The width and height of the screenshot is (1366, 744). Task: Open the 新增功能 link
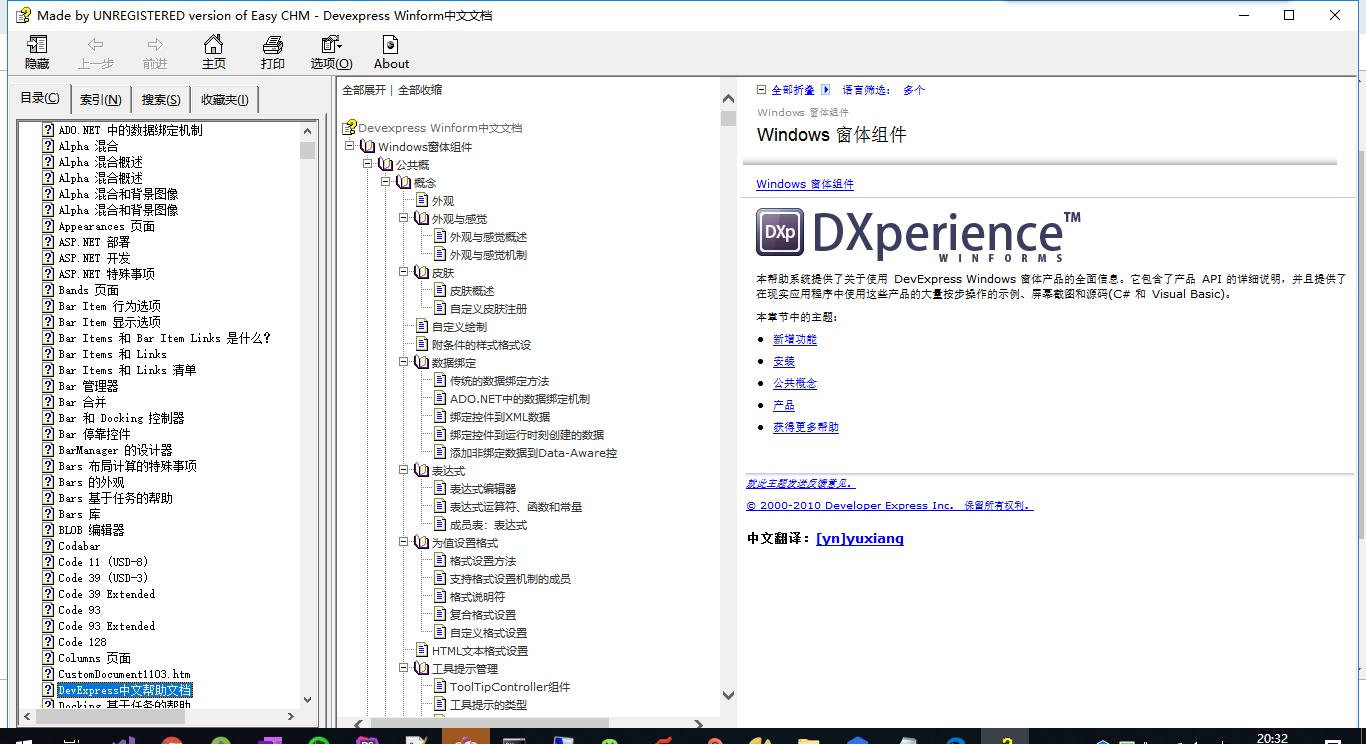click(x=795, y=339)
